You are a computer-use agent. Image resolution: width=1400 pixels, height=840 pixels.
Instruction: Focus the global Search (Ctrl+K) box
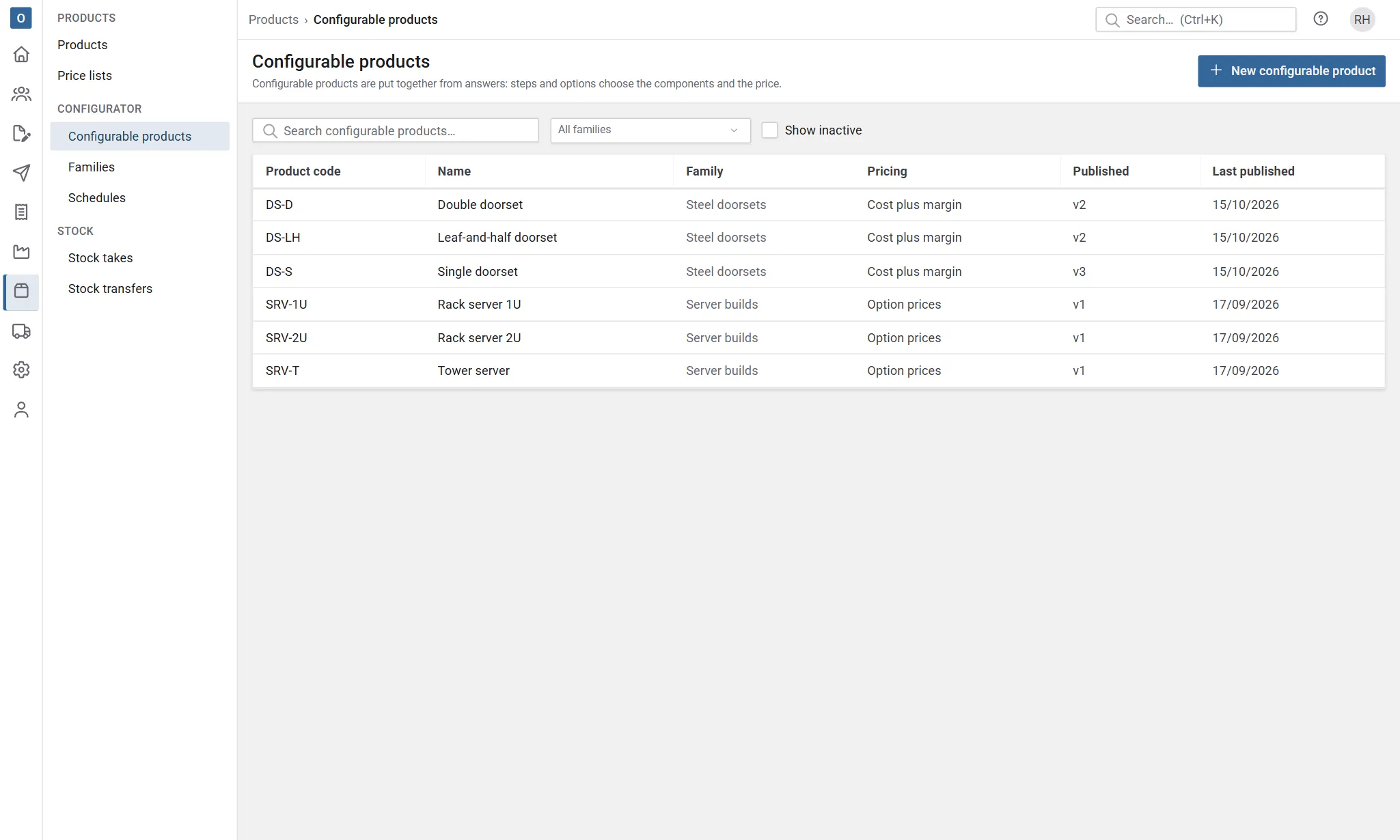(1196, 20)
